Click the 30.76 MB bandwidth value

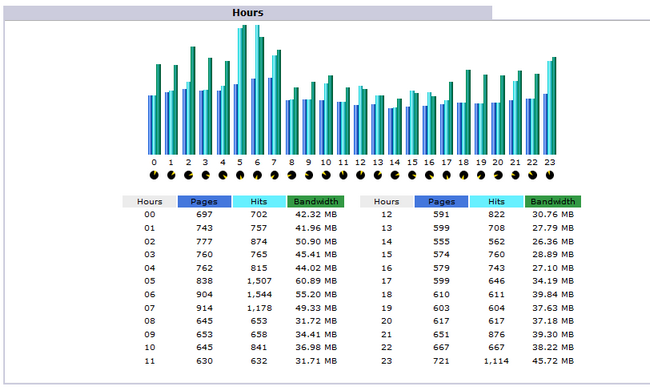(553, 215)
